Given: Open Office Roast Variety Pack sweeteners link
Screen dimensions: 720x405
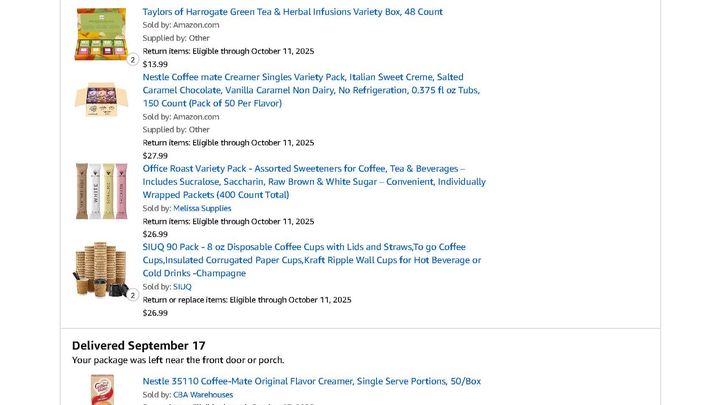Looking at the screenshot, I should click(314, 181).
